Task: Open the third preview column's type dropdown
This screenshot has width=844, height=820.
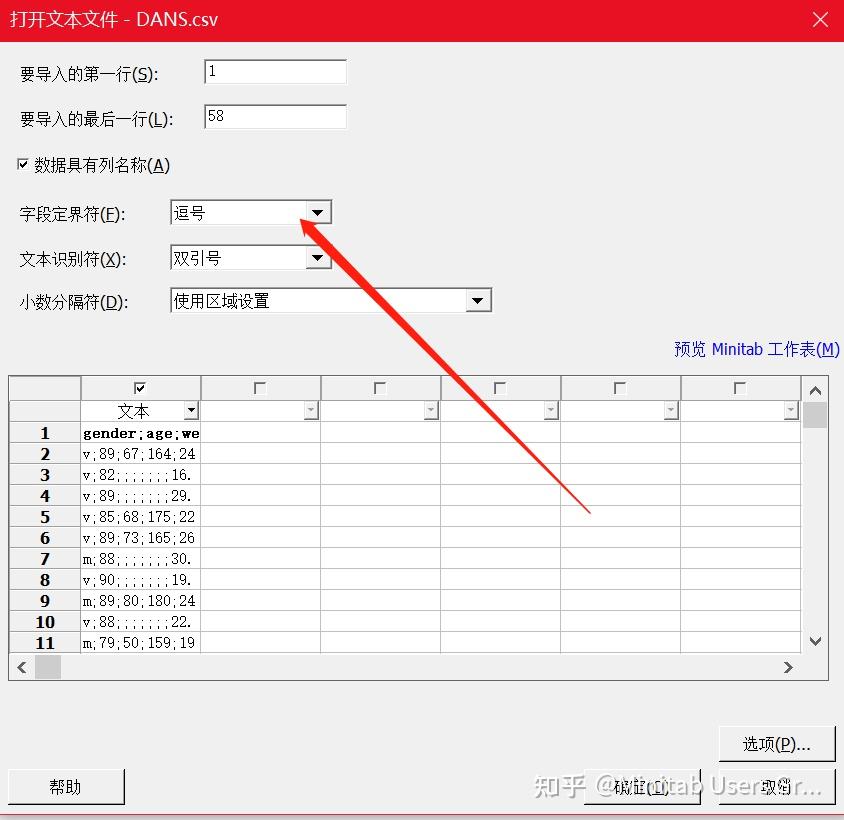Action: click(x=430, y=410)
